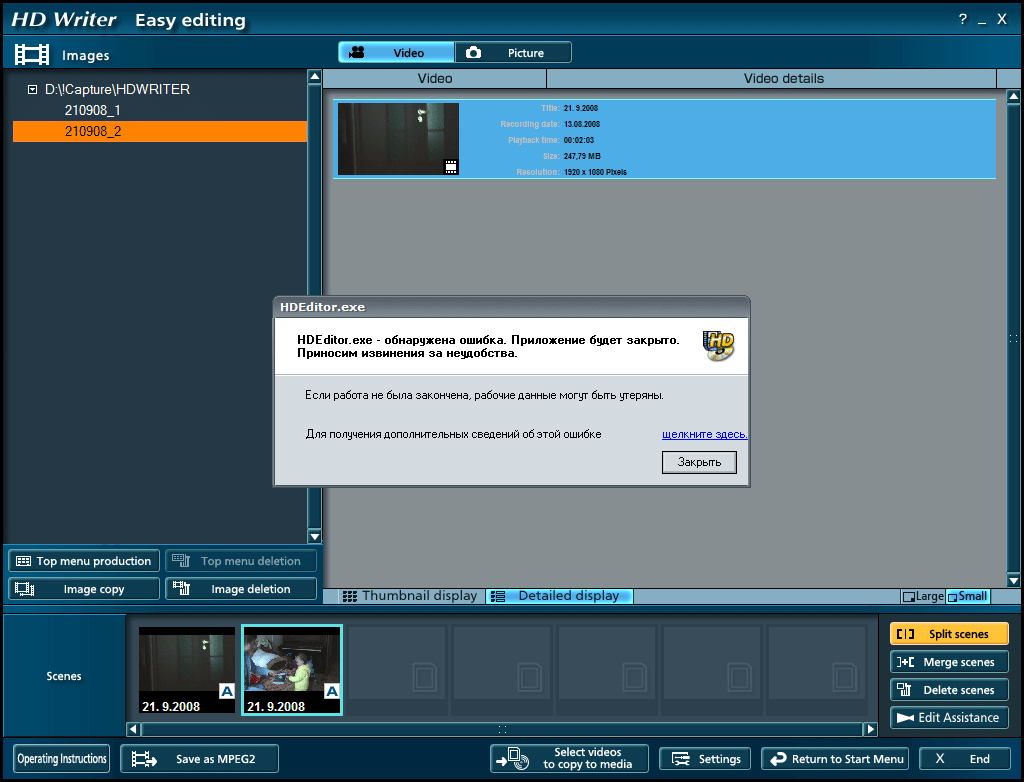Click the HD disc icon in the error dialog
The height and width of the screenshot is (782, 1024).
coord(718,345)
